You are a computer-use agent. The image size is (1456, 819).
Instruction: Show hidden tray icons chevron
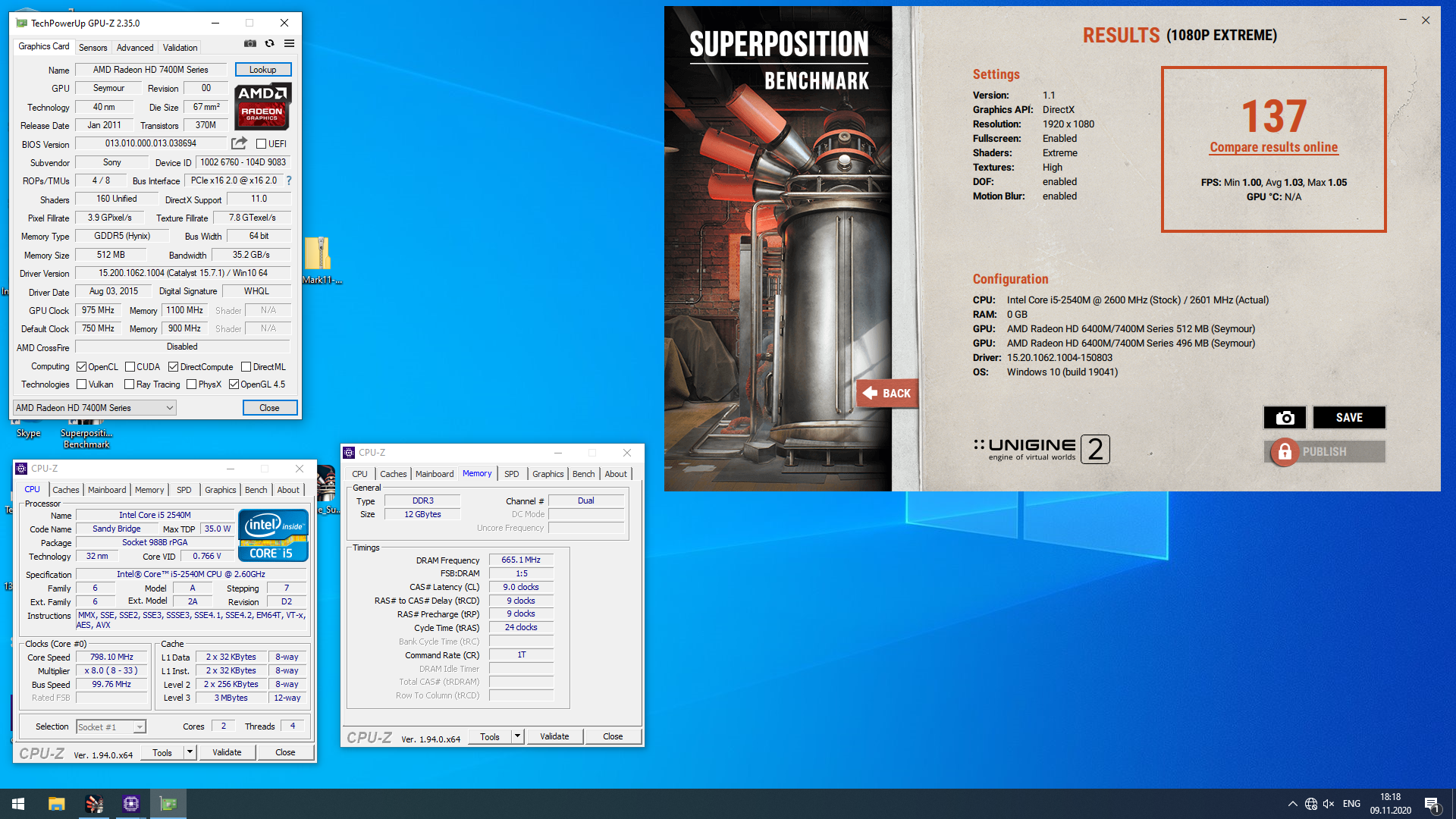(1292, 804)
